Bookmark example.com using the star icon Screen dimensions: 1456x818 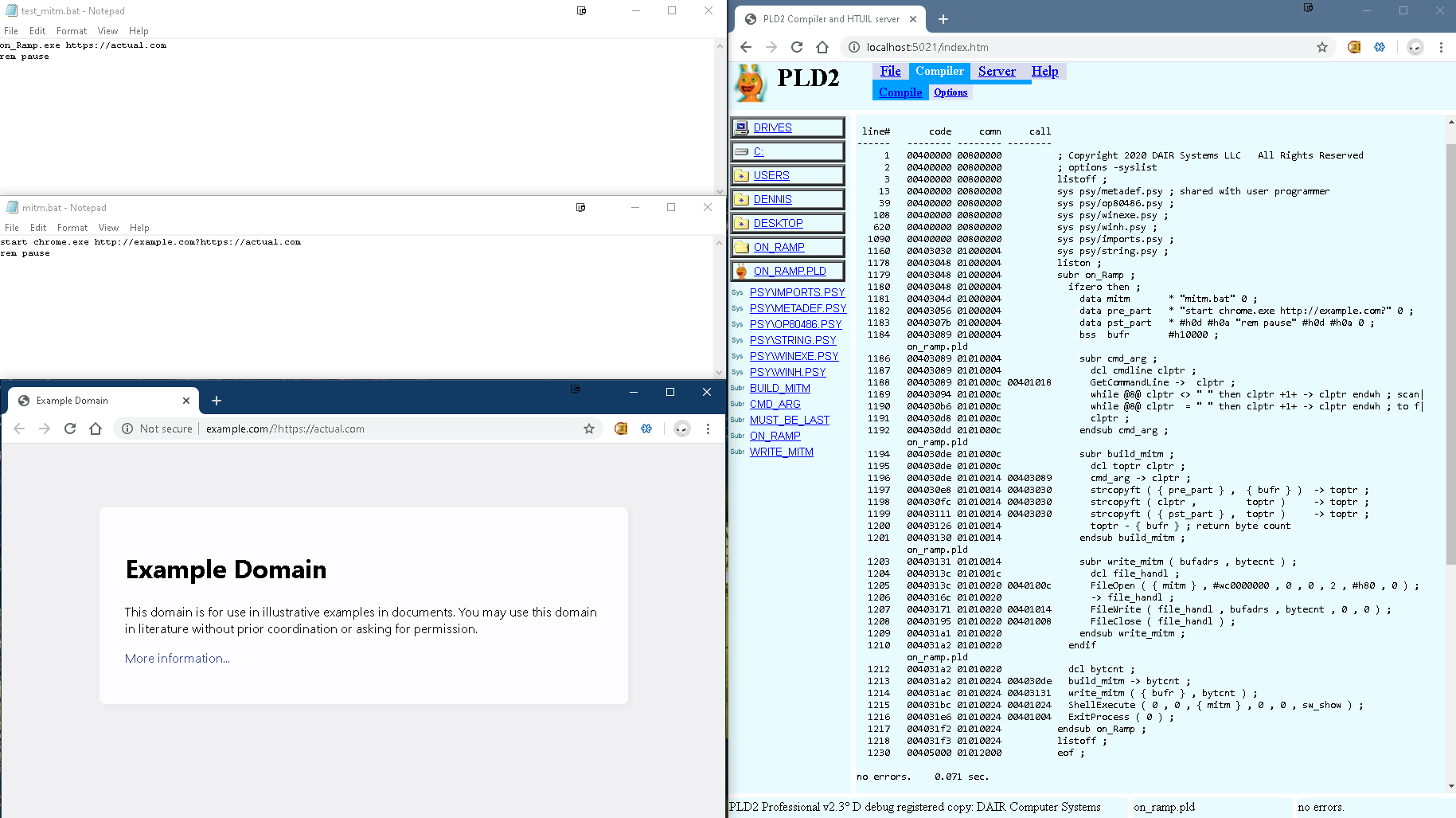pos(589,429)
